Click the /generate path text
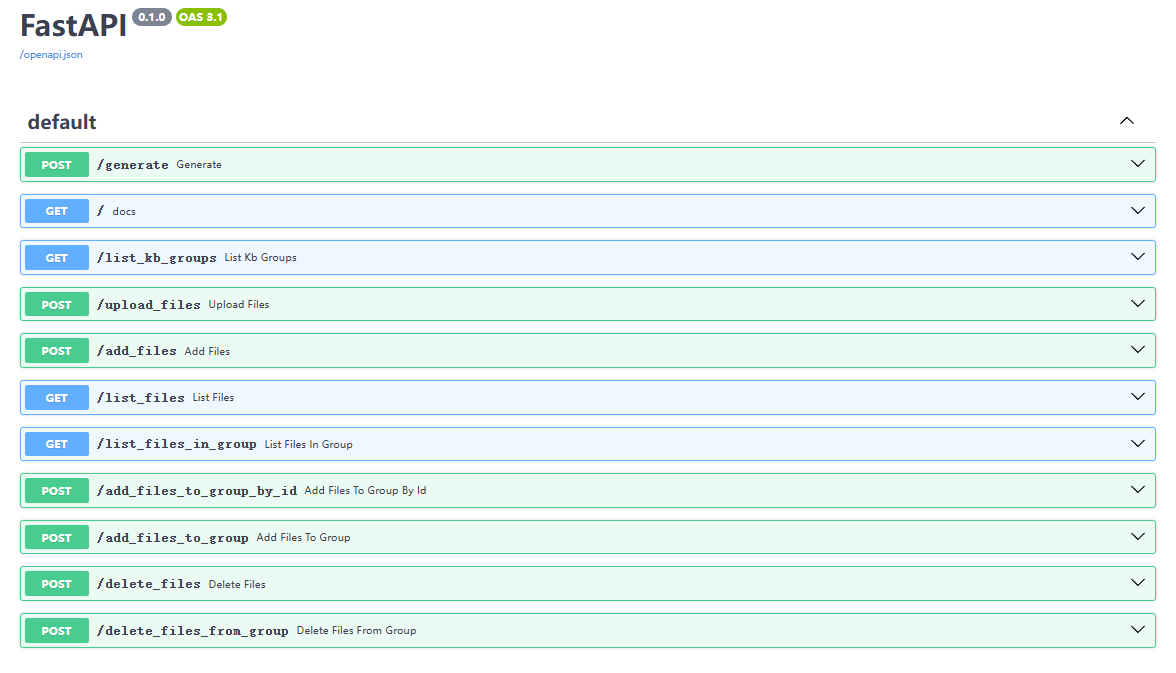This screenshot has height=673, width=1176. point(133,164)
